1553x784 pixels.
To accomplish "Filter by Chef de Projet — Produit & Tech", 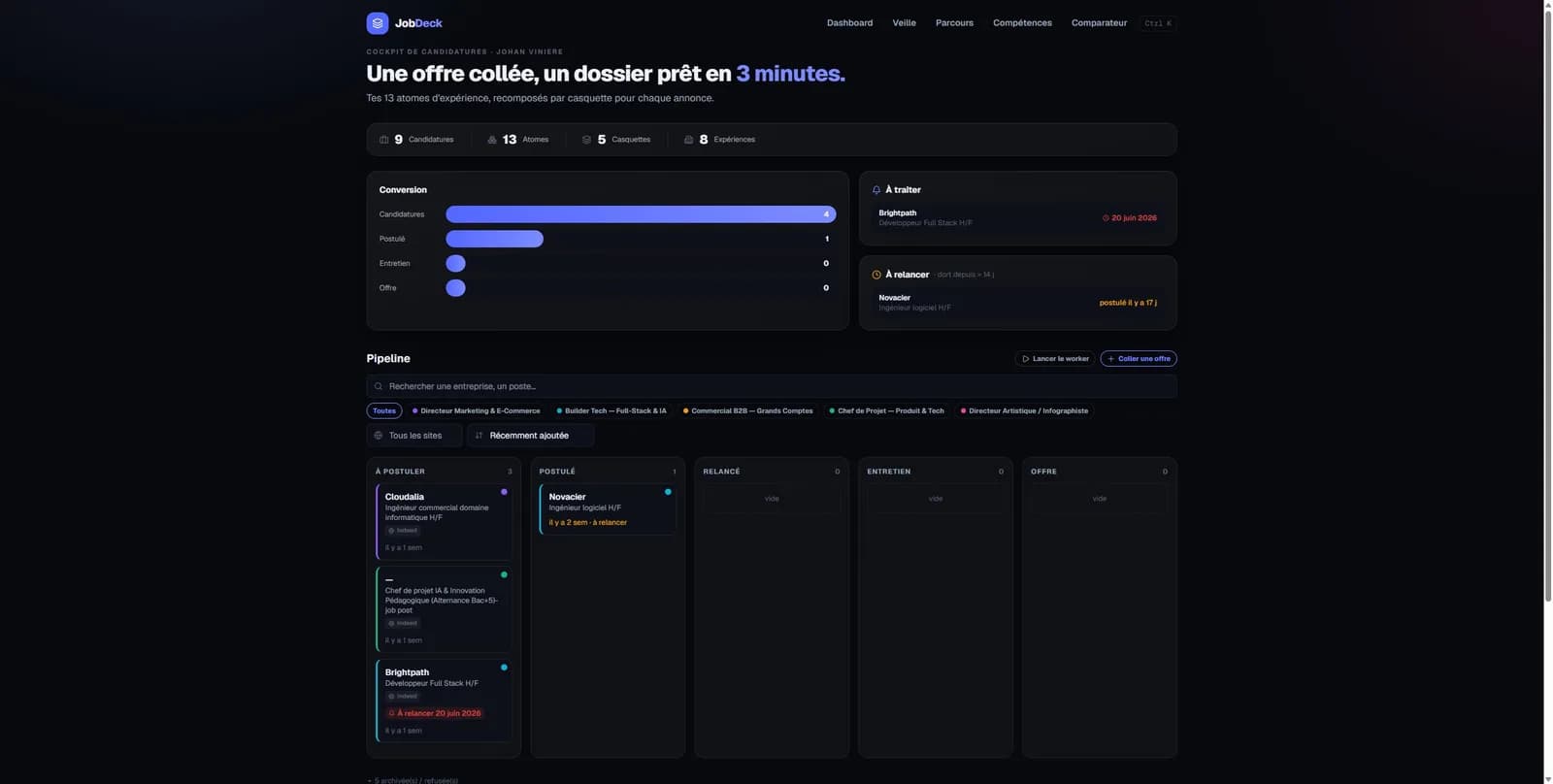I will (886, 410).
